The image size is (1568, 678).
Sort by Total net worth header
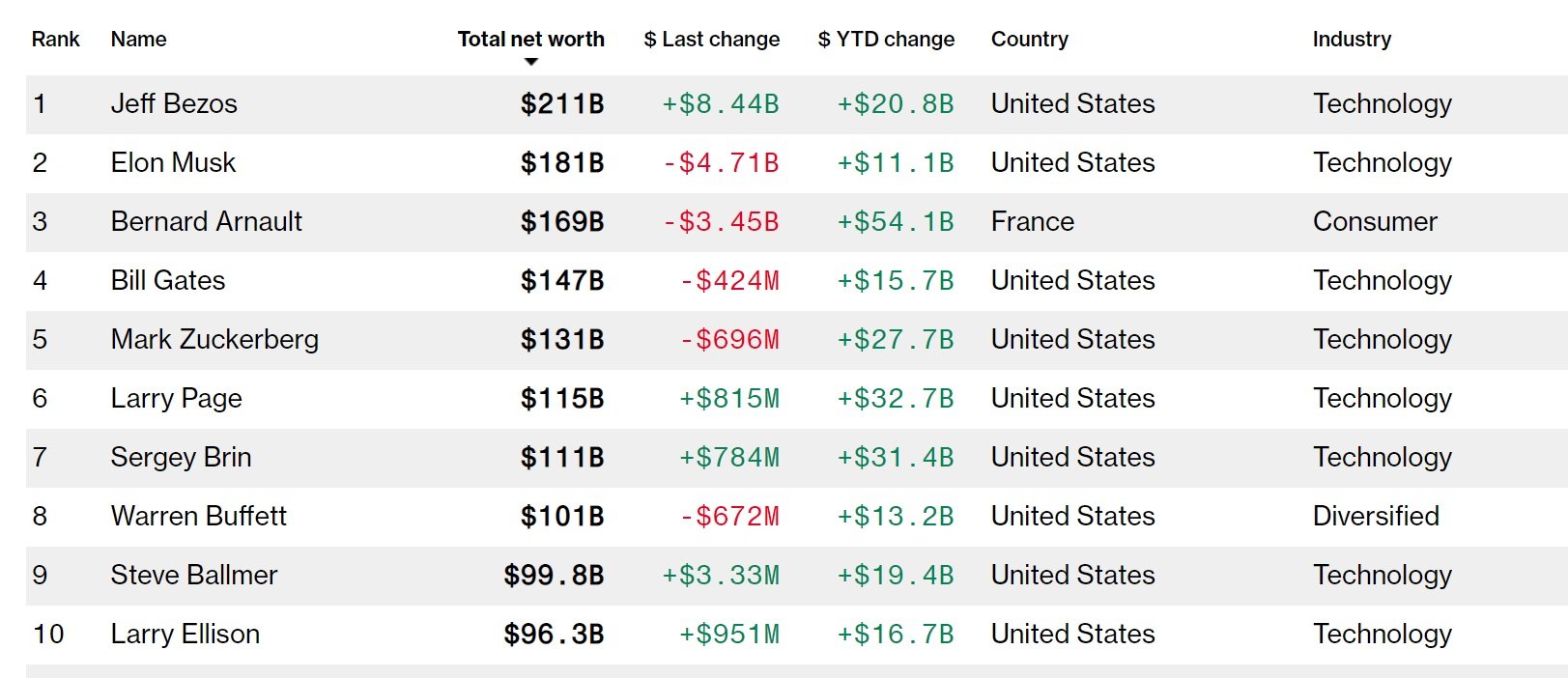[530, 40]
